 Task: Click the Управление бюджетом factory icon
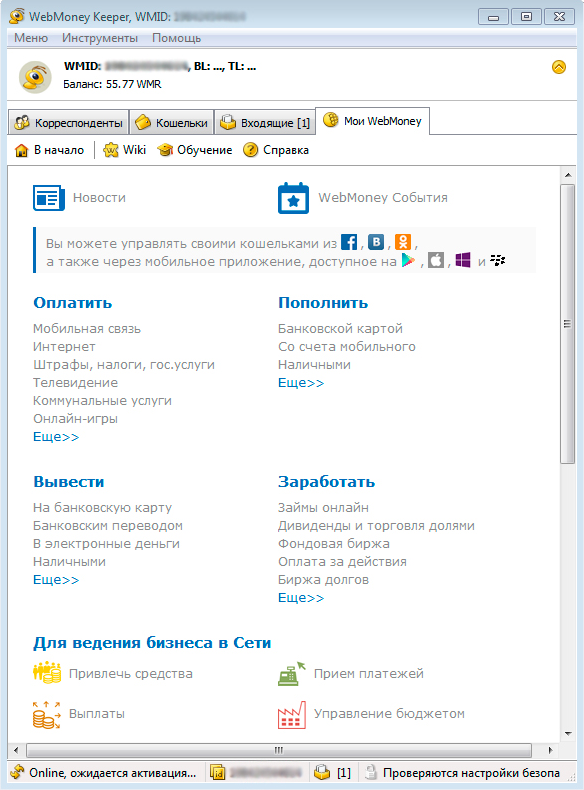pyautogui.click(x=292, y=714)
